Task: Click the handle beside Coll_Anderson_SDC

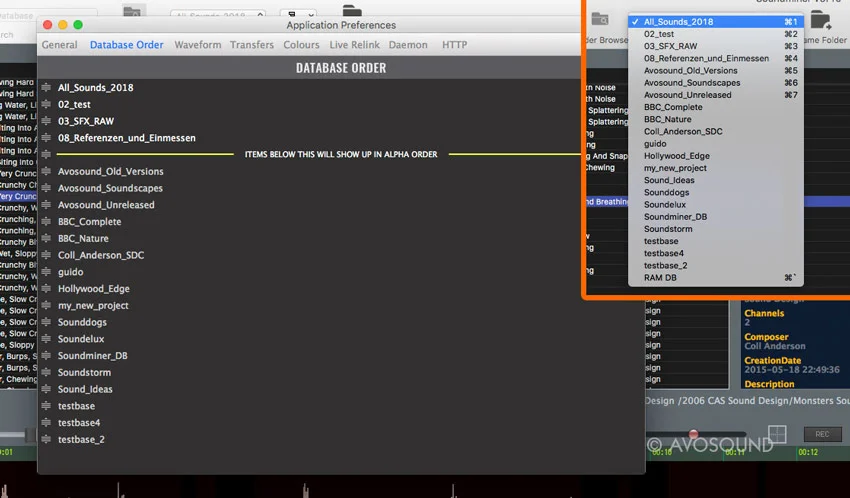Action: click(46, 255)
